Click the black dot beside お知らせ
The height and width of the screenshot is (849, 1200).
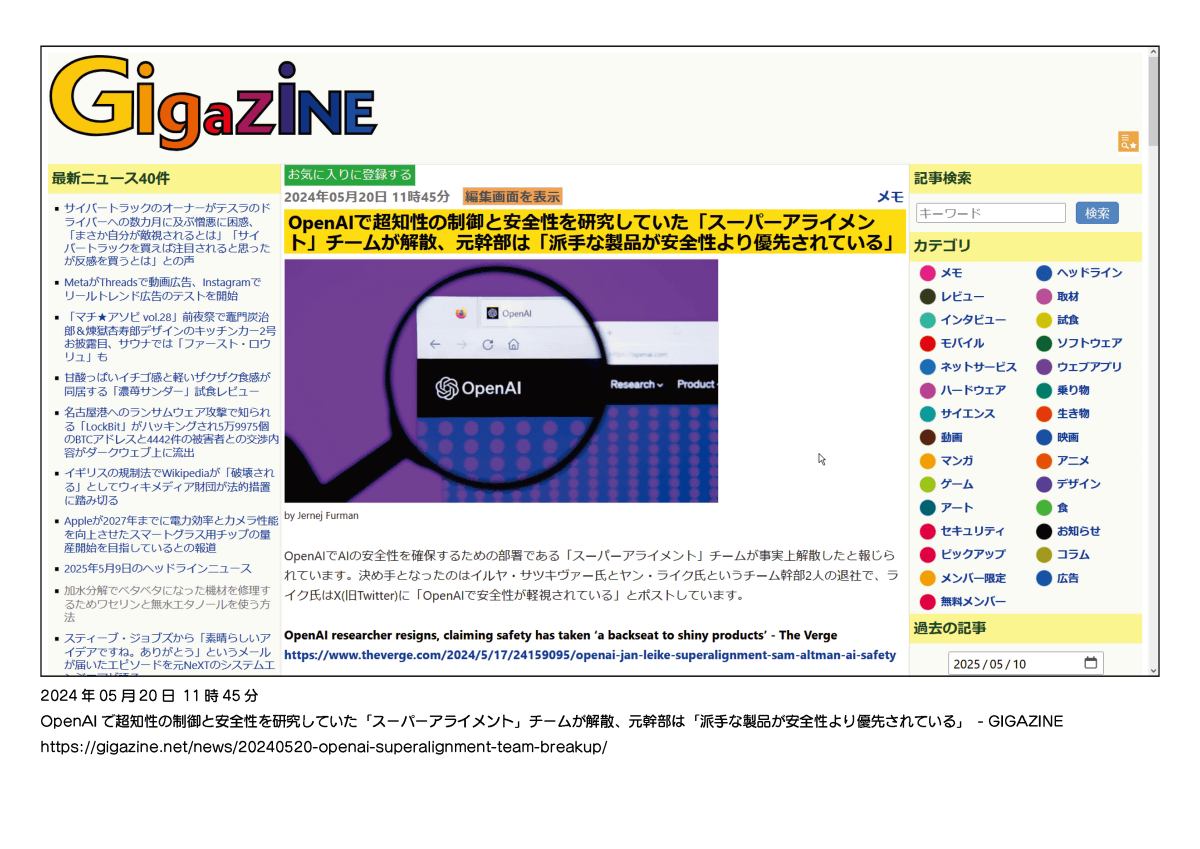(x=1044, y=531)
